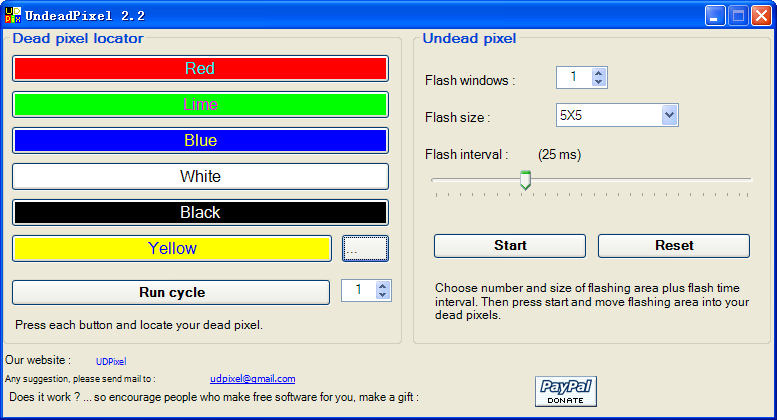Expand the Flash size dropdown
Screen dimensions: 777x420
pyautogui.click(x=669, y=116)
